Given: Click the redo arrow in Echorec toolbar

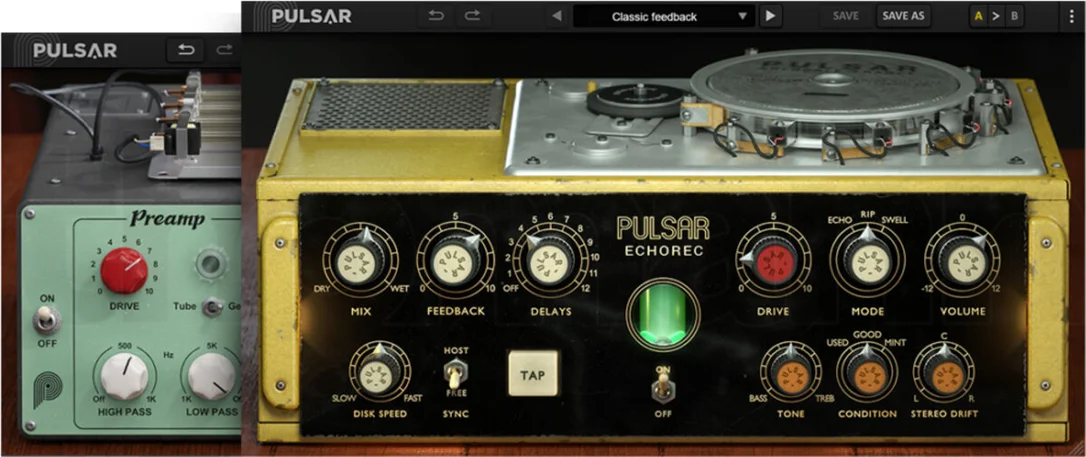Looking at the screenshot, I should (x=472, y=16).
